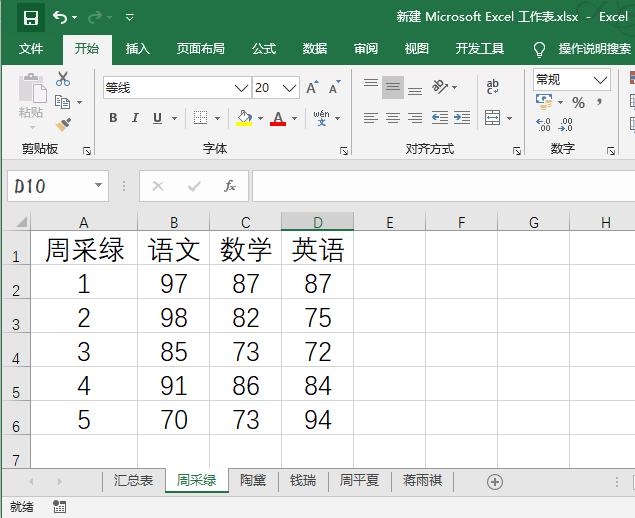Click the wén phonetic guide icon
Image resolution: width=635 pixels, height=518 pixels.
[322, 118]
